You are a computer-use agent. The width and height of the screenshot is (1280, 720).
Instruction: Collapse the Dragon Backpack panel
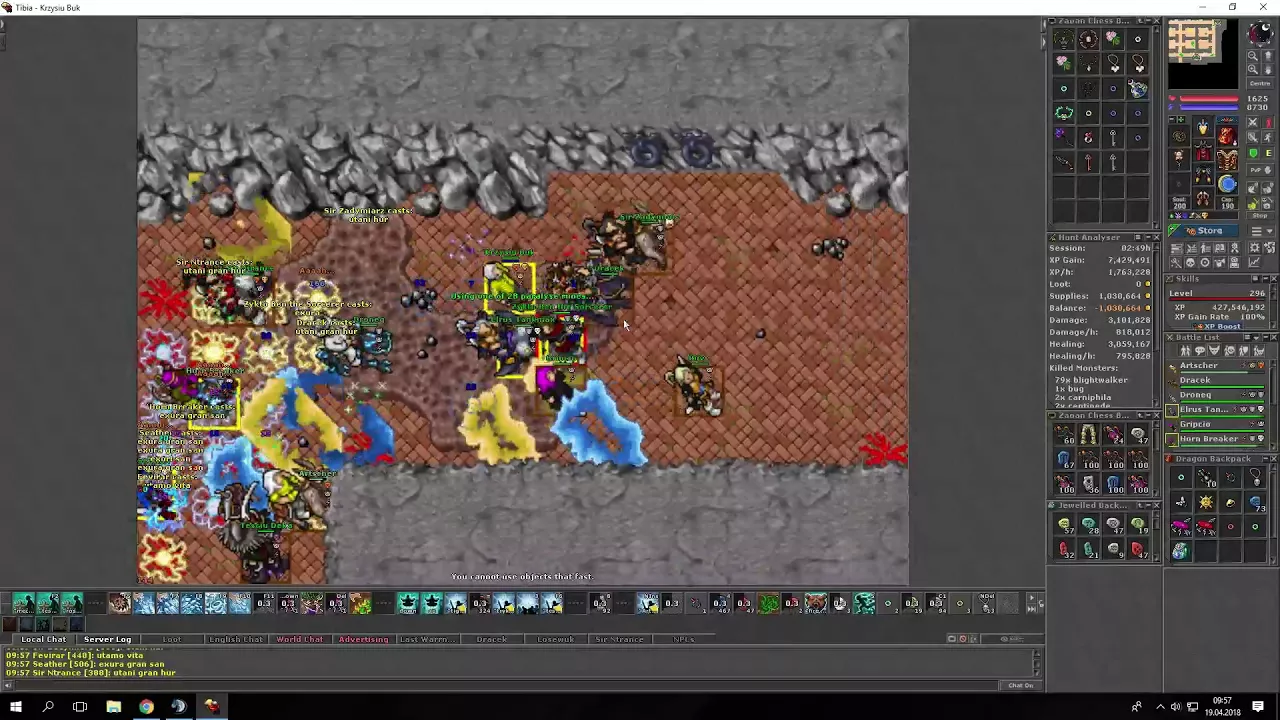(1265, 459)
